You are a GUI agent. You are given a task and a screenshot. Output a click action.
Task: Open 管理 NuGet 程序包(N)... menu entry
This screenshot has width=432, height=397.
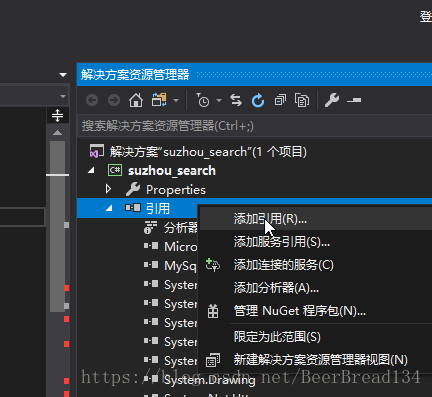point(300,311)
